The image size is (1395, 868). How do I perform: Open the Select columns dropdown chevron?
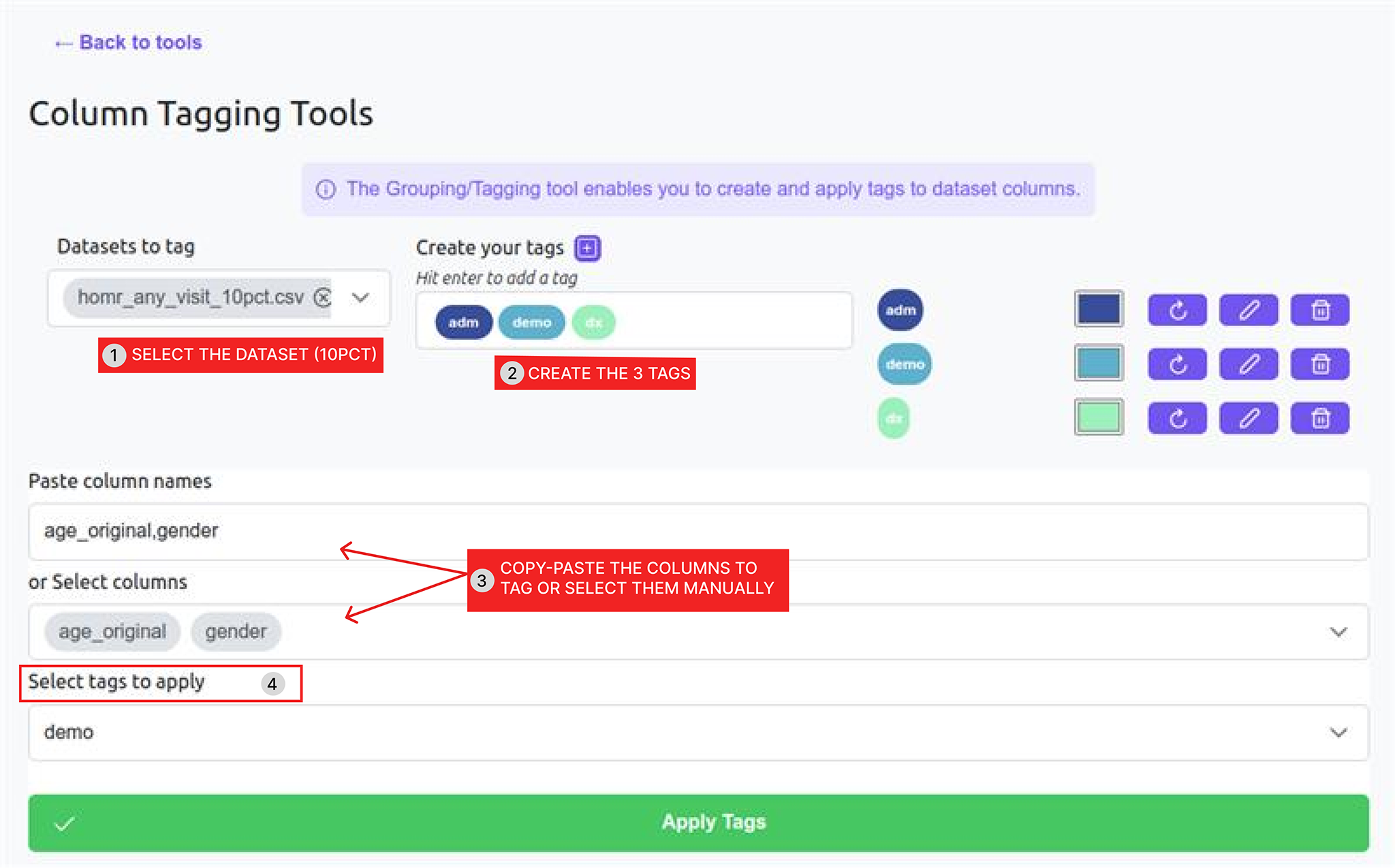[1338, 632]
